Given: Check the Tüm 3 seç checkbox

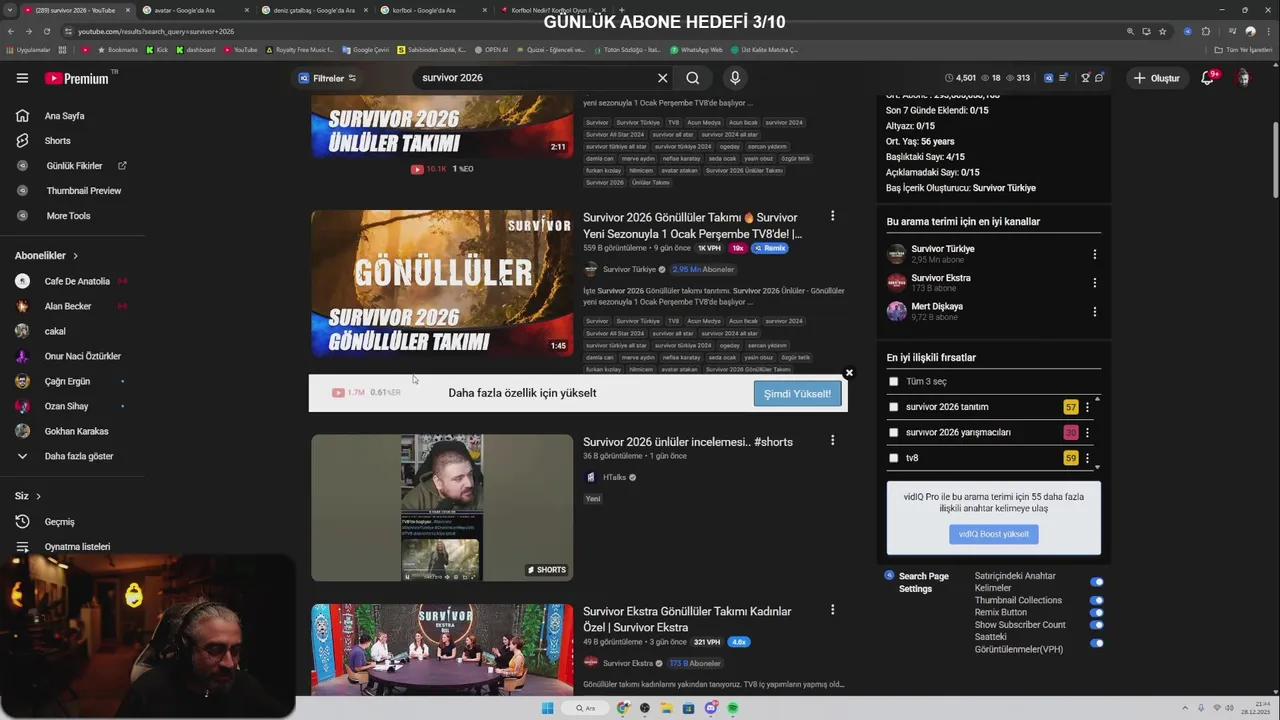Looking at the screenshot, I should click(x=894, y=381).
